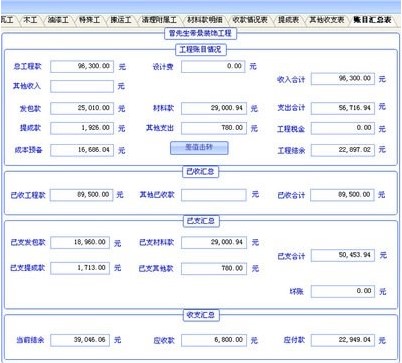Click the 已支合计 field showing 50,453.94
The height and width of the screenshot is (363, 402).
(343, 256)
